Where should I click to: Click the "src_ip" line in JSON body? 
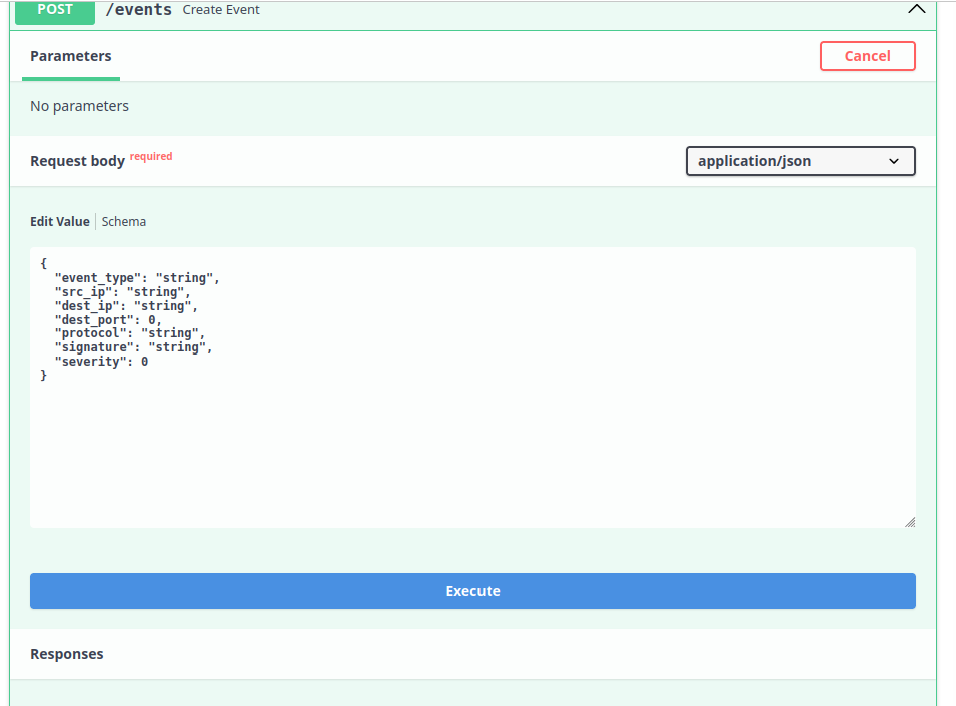pyautogui.click(x=123, y=292)
